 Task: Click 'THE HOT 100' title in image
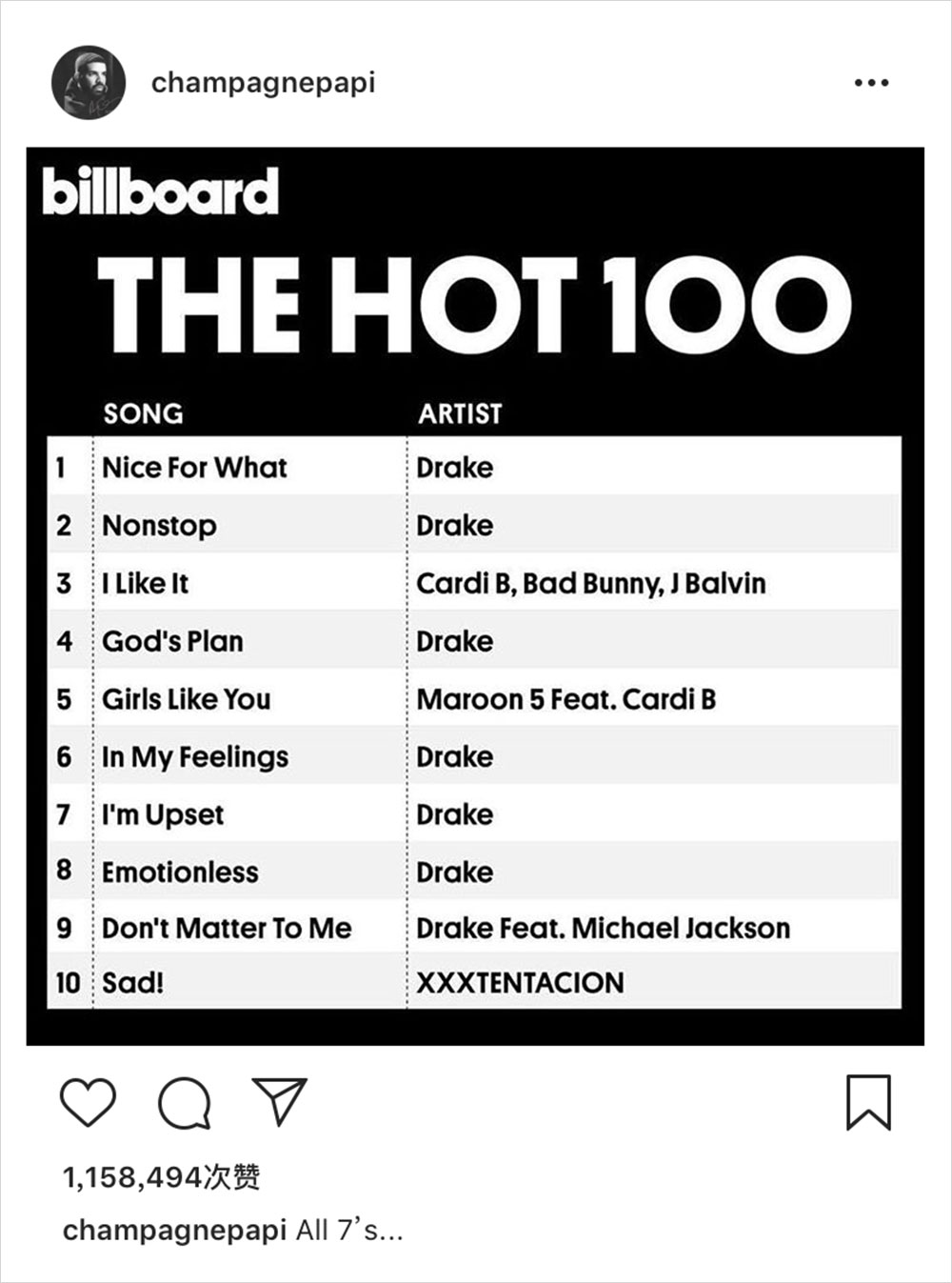(x=473, y=305)
